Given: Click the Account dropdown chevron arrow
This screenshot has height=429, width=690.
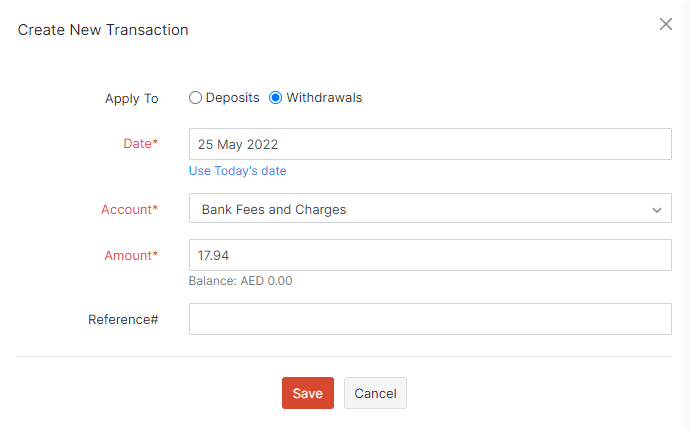Looking at the screenshot, I should 657,210.
